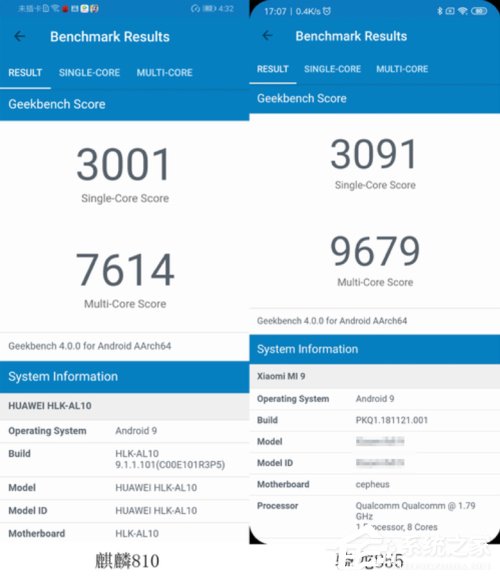Tap red notification icon in left status bar
The width and height of the screenshot is (500, 579).
65,9
